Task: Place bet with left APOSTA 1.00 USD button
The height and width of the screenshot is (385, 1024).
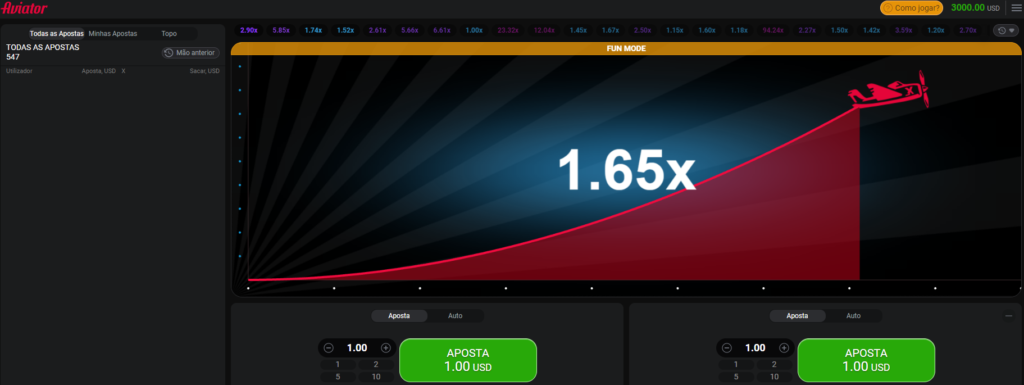Action: tap(468, 360)
